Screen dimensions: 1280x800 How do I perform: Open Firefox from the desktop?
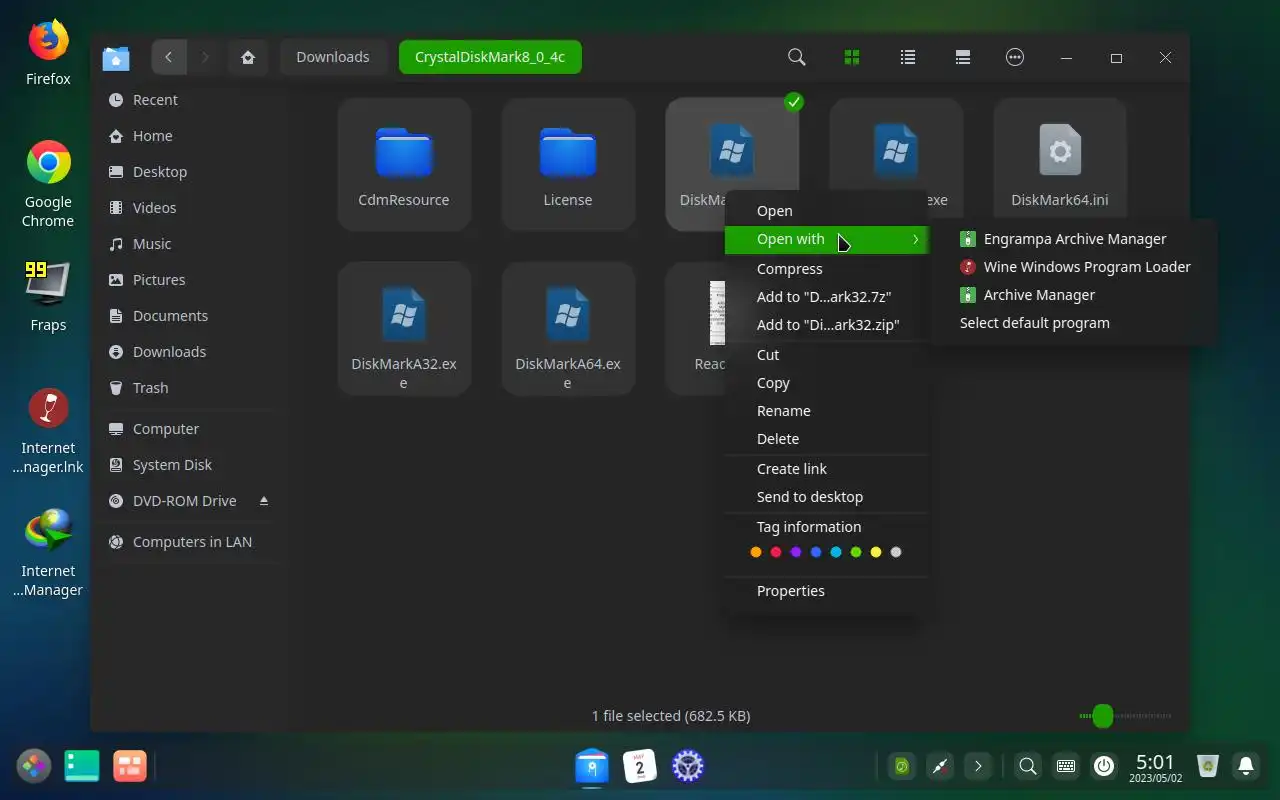click(48, 52)
